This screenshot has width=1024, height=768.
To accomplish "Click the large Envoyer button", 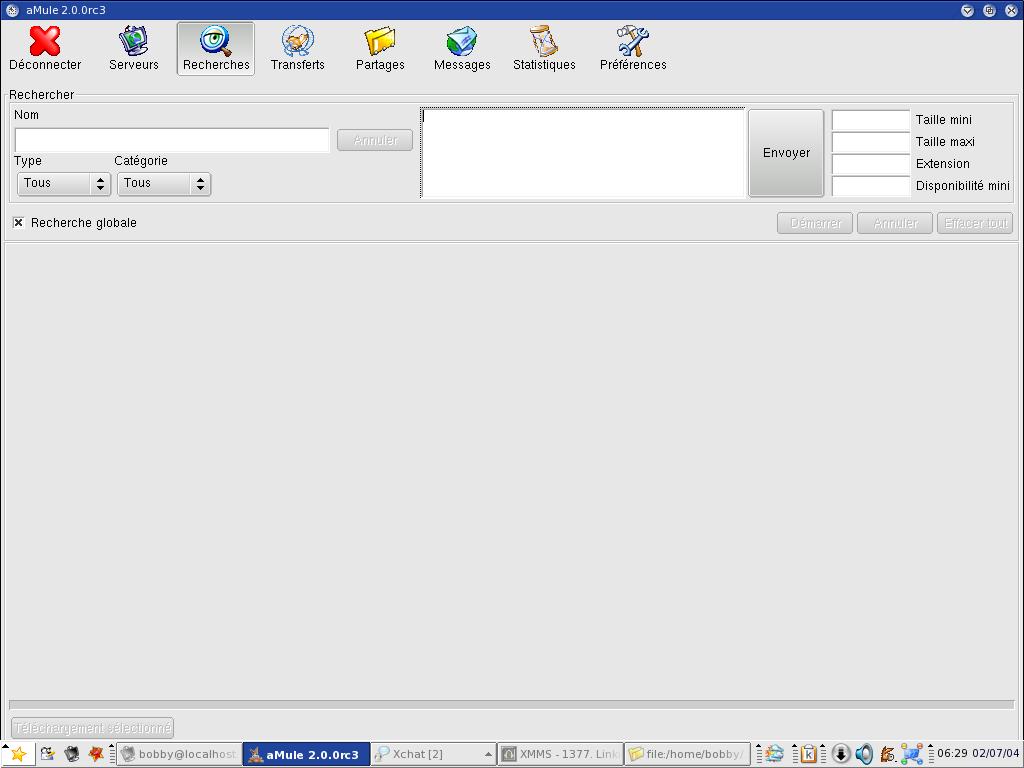I will click(786, 153).
